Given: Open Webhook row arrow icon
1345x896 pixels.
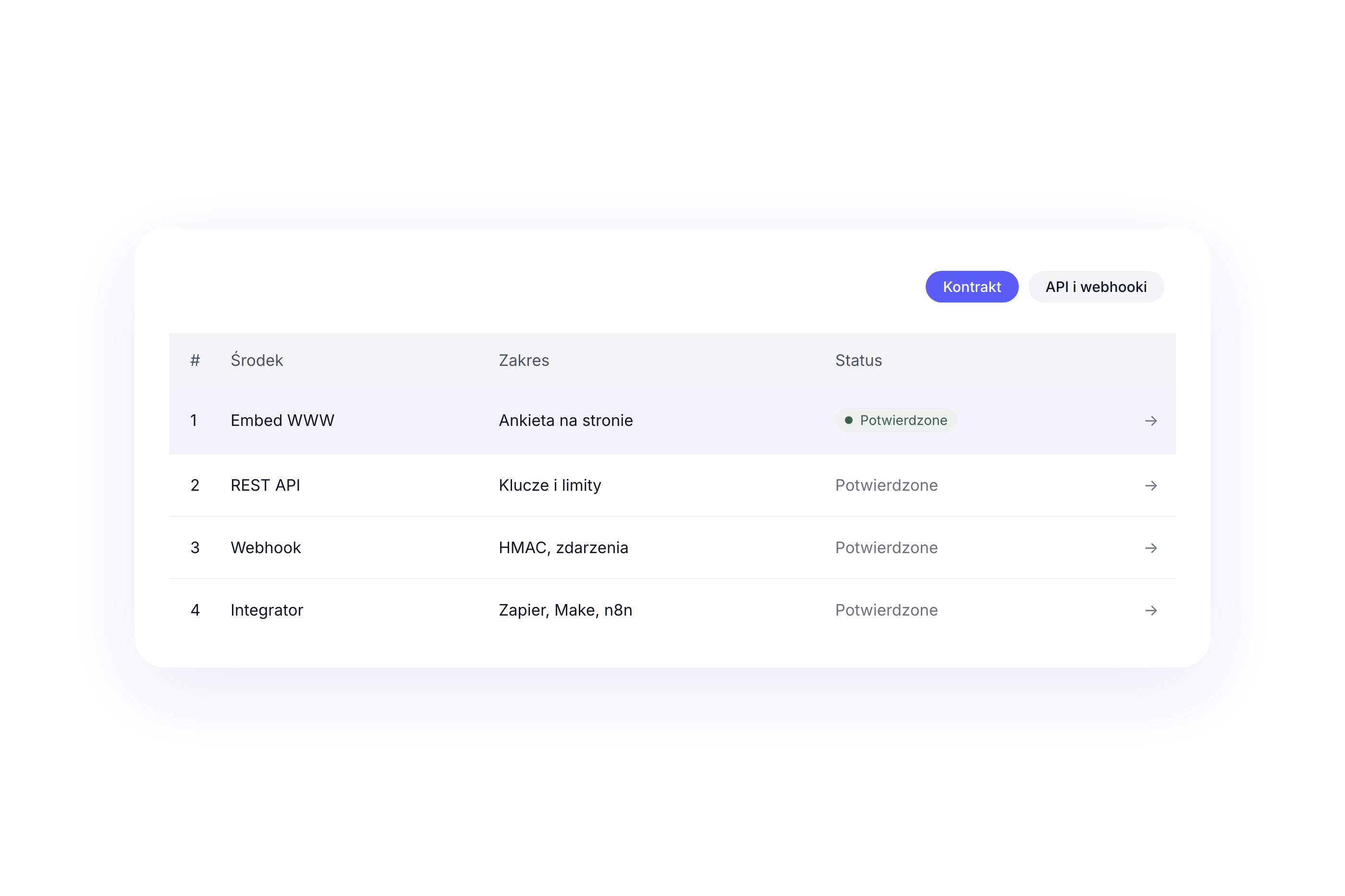Looking at the screenshot, I should [1150, 547].
